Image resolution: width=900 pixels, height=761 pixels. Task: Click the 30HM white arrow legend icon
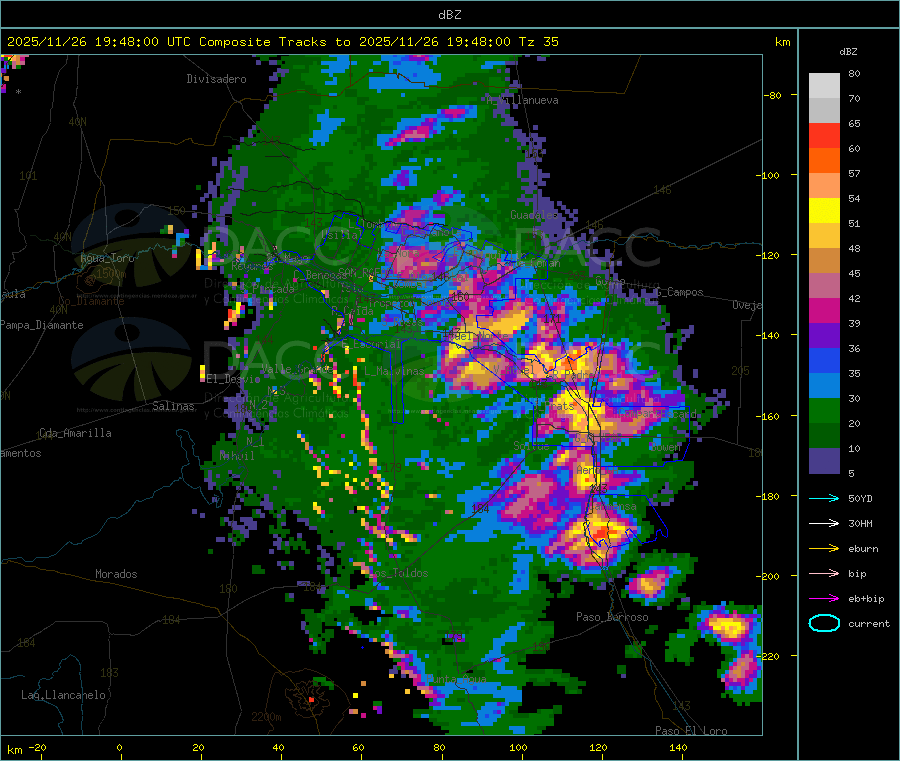(824, 523)
